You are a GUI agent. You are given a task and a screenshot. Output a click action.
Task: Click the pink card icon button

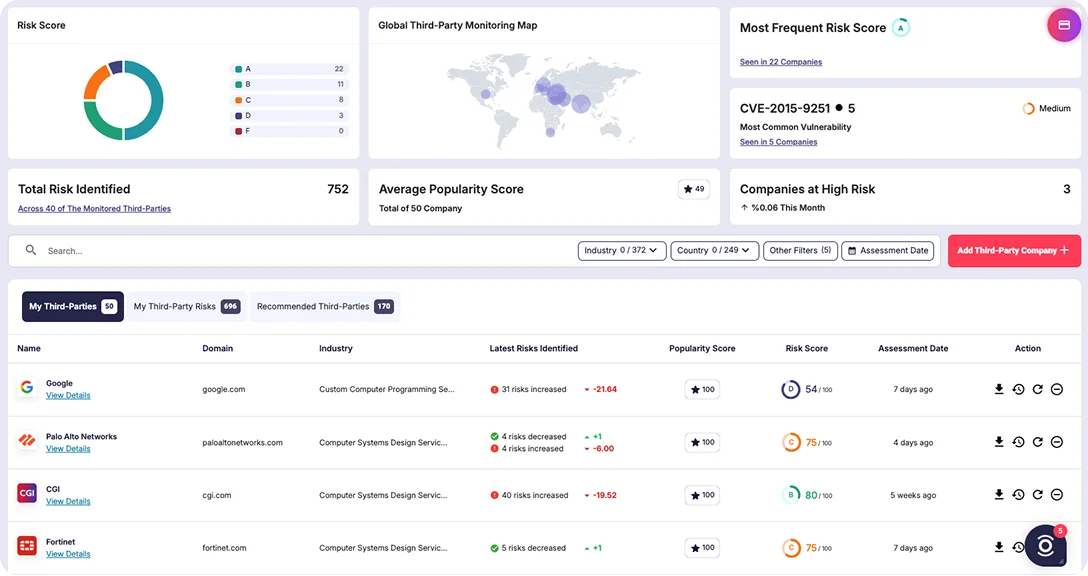[x=1064, y=25]
